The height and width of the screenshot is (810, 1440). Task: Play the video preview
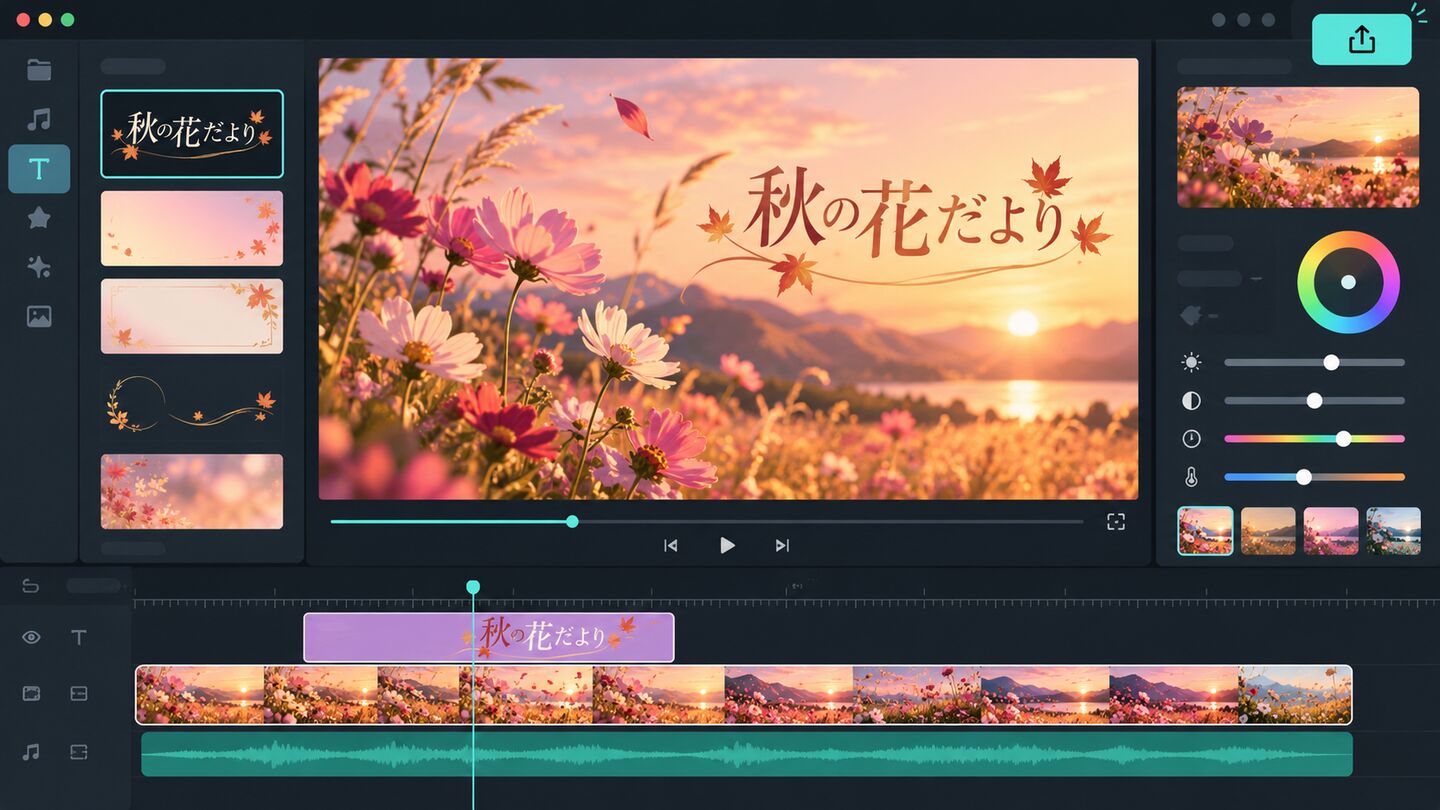pyautogui.click(x=727, y=545)
